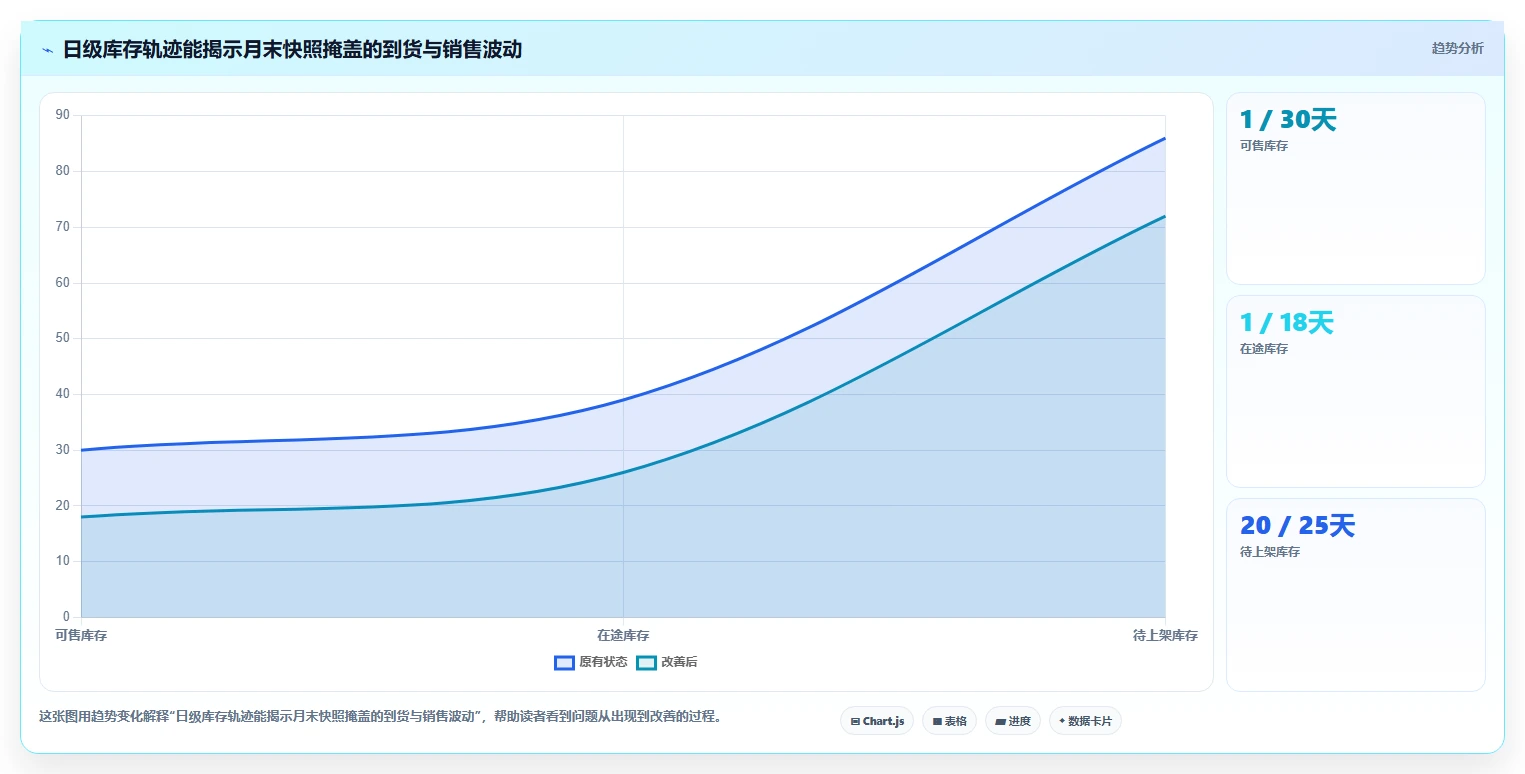Screen dimensions: 1525x774
Task: Click the 可售库存 x-axis label
Action: pos(81,635)
